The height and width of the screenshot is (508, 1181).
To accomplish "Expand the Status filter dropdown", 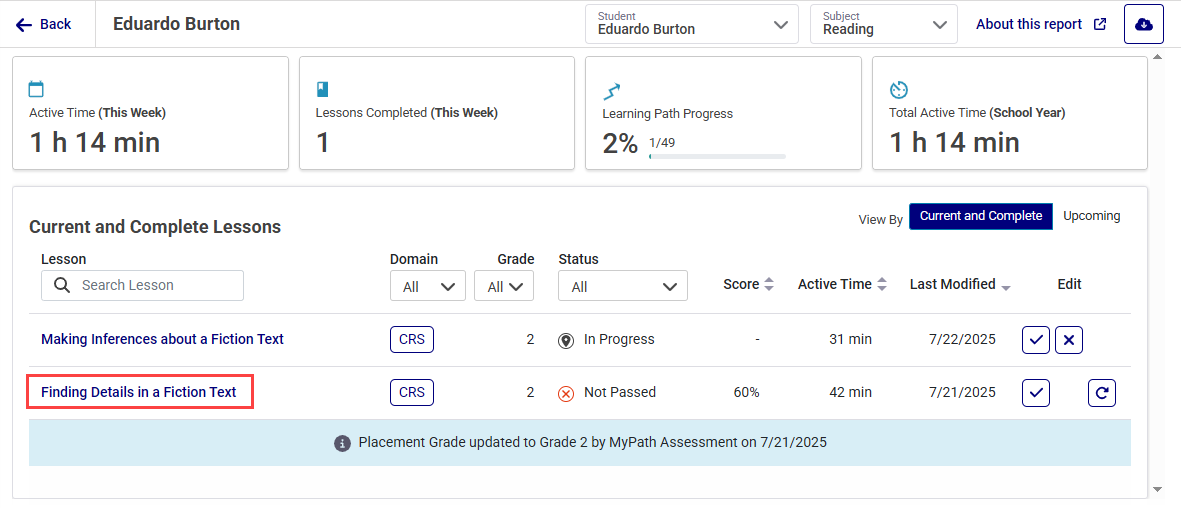I will point(623,286).
